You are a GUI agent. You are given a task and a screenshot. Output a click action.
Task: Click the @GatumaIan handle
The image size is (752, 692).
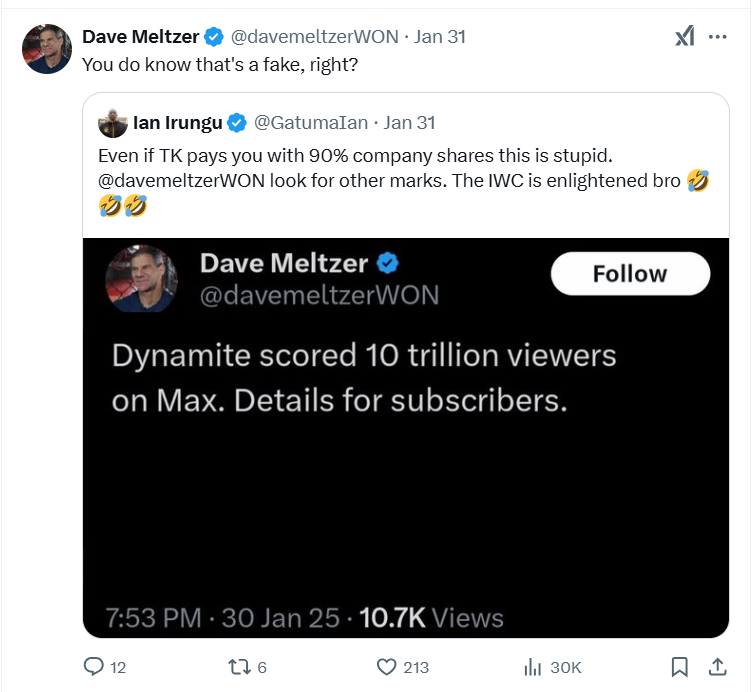click(312, 123)
